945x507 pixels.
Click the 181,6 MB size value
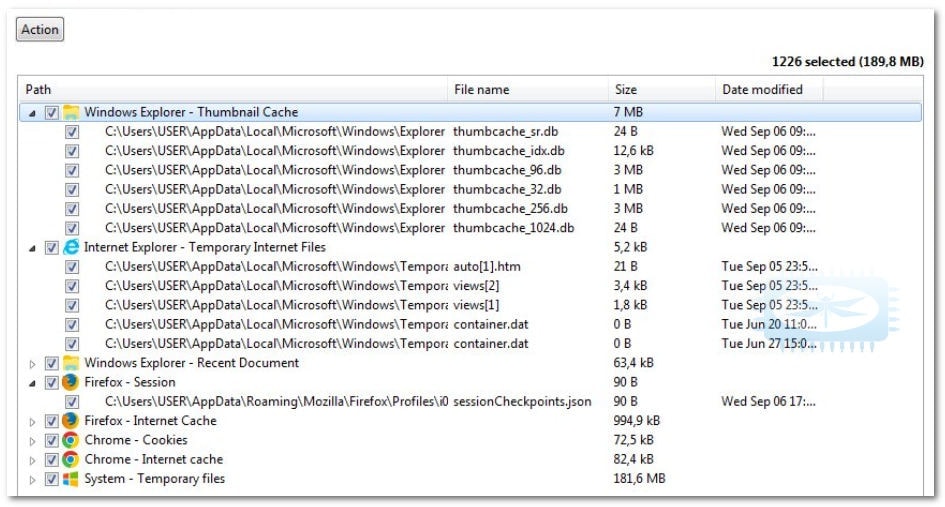639,479
